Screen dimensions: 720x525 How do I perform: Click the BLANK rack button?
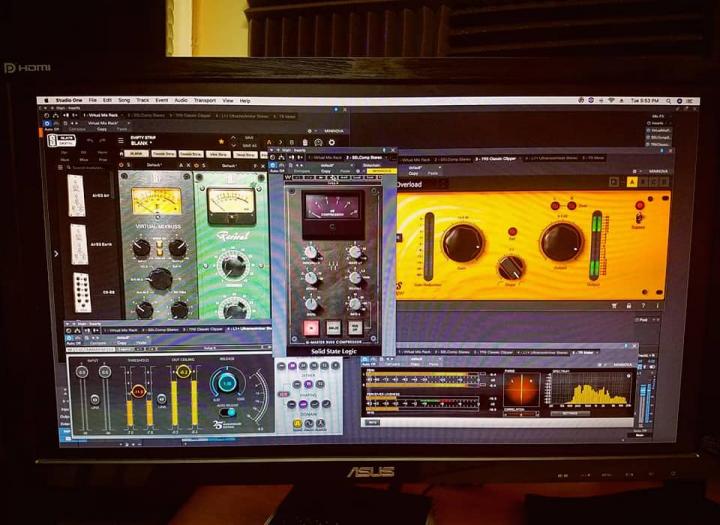click(136, 154)
